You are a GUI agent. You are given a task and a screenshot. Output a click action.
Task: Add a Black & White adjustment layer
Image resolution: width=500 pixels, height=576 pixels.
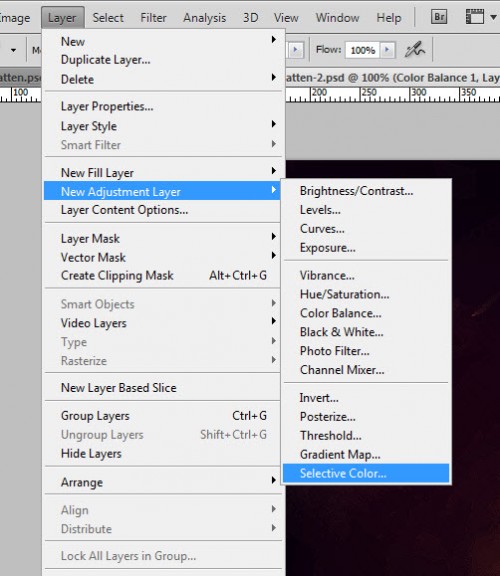coord(366,332)
